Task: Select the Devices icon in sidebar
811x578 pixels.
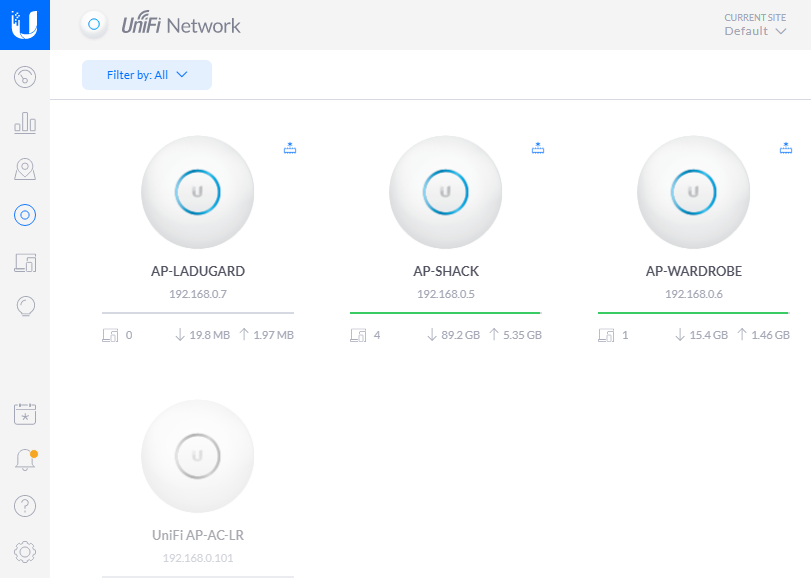Action: [x=25, y=215]
